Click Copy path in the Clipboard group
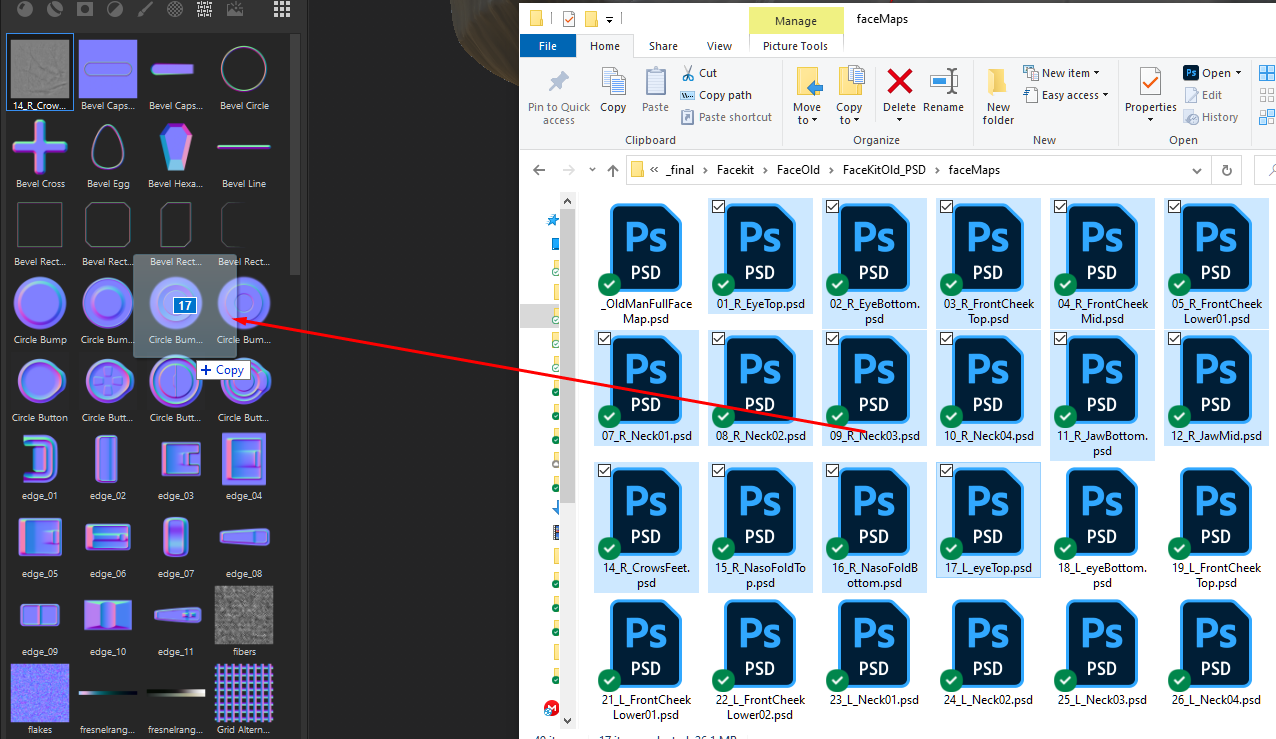Screen dimensions: 1276x739 tap(716, 95)
